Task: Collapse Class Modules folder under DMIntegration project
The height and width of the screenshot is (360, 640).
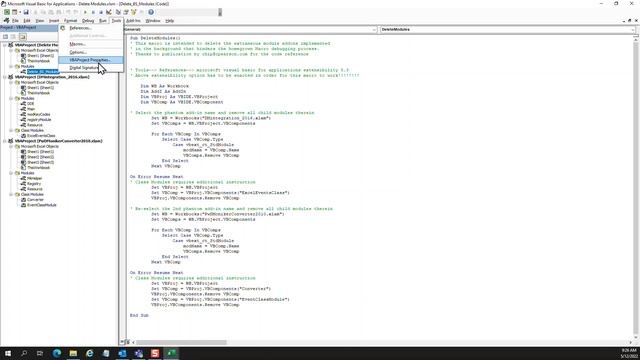Action: click(x=11, y=131)
